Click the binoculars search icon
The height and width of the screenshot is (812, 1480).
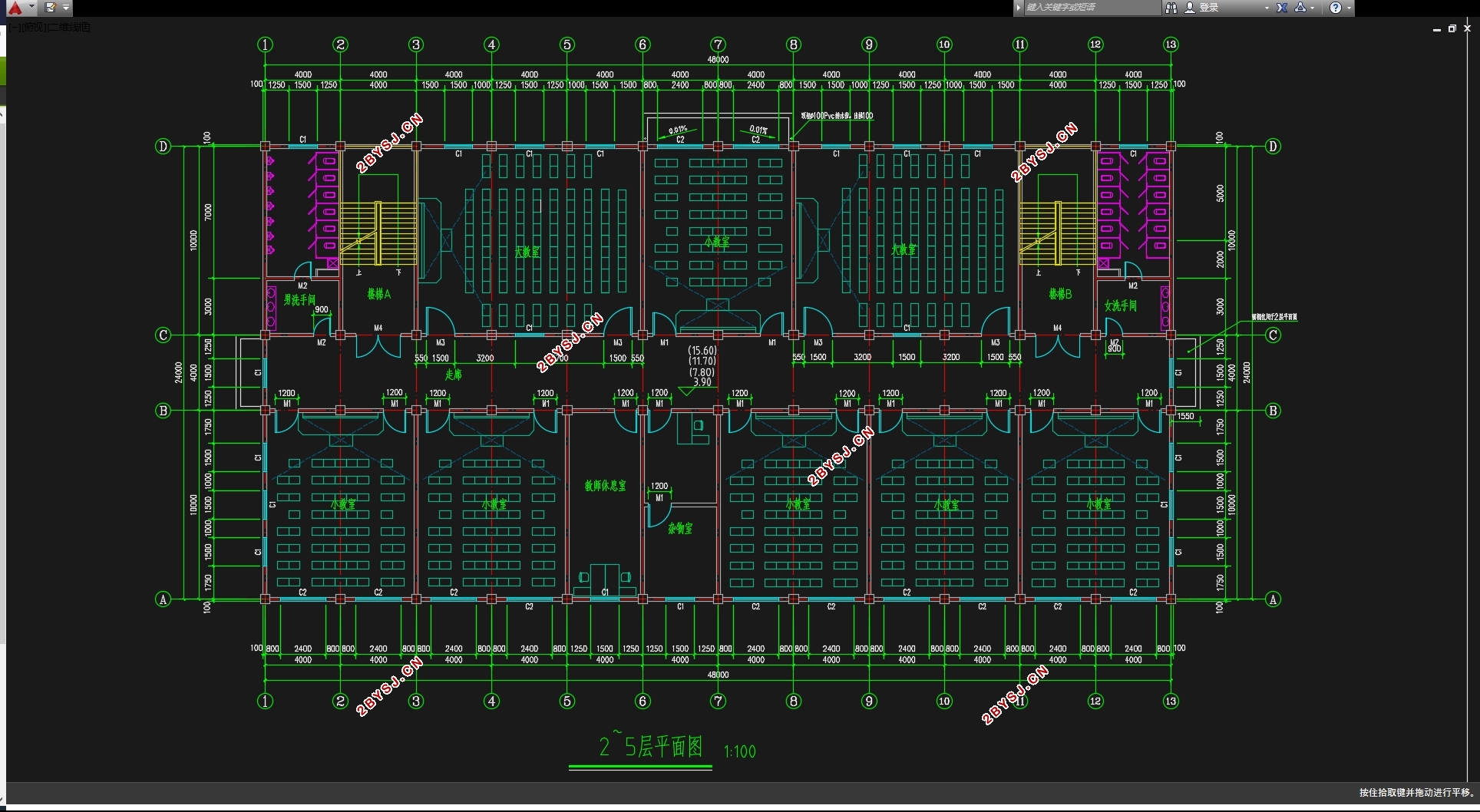[x=1171, y=8]
